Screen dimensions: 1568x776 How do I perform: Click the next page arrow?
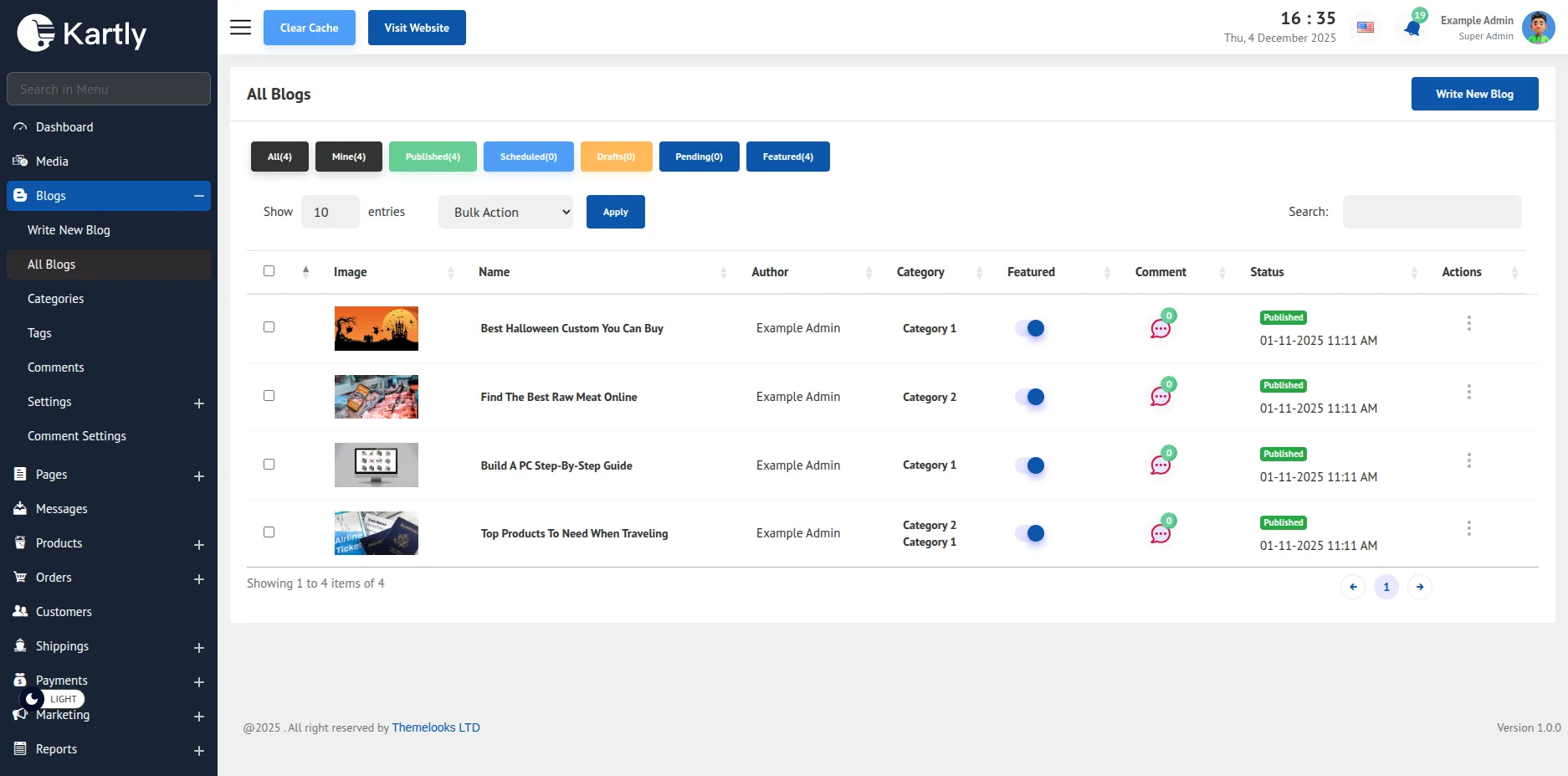[x=1420, y=587]
